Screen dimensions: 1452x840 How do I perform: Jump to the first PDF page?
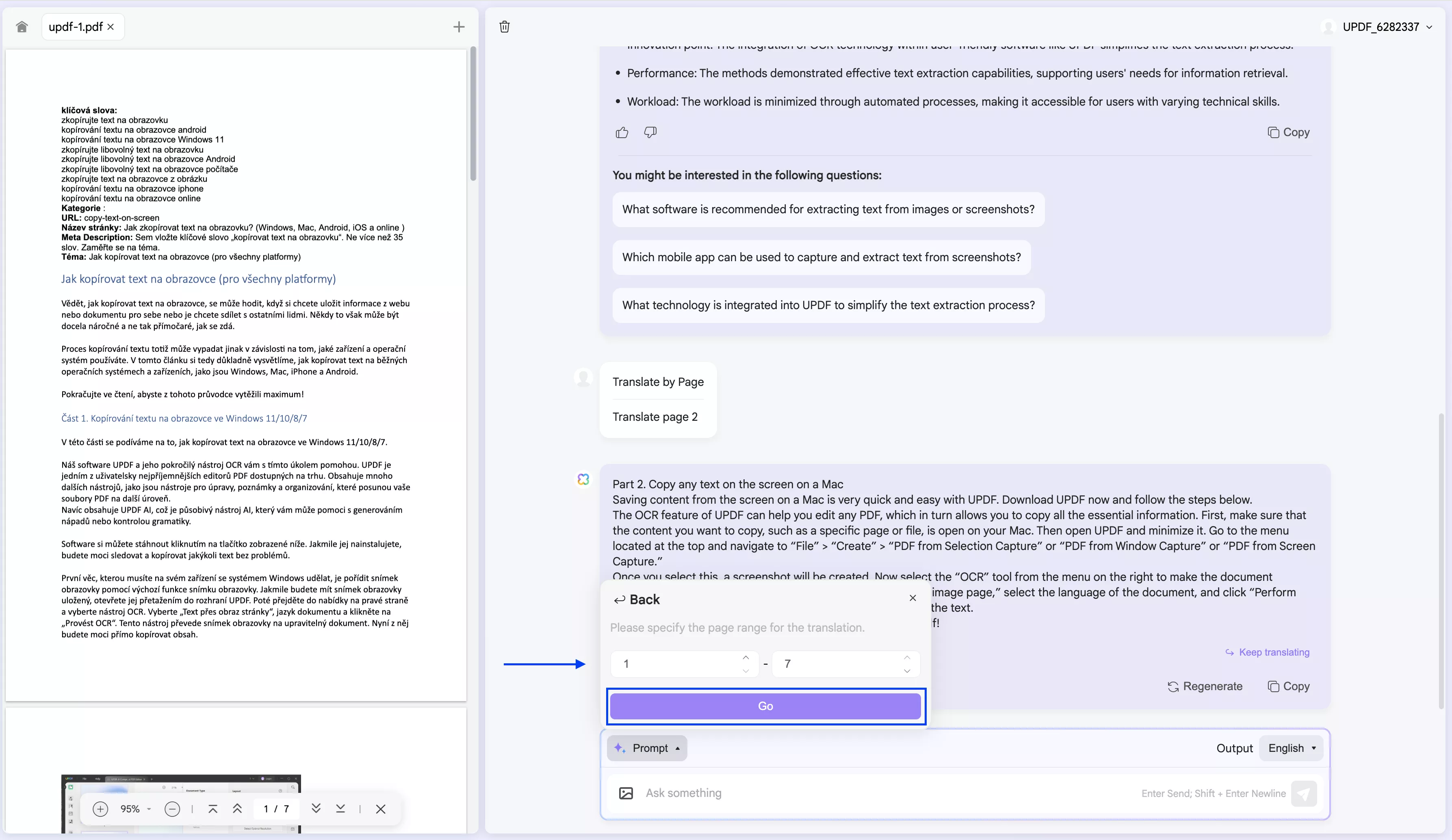pos(213,809)
